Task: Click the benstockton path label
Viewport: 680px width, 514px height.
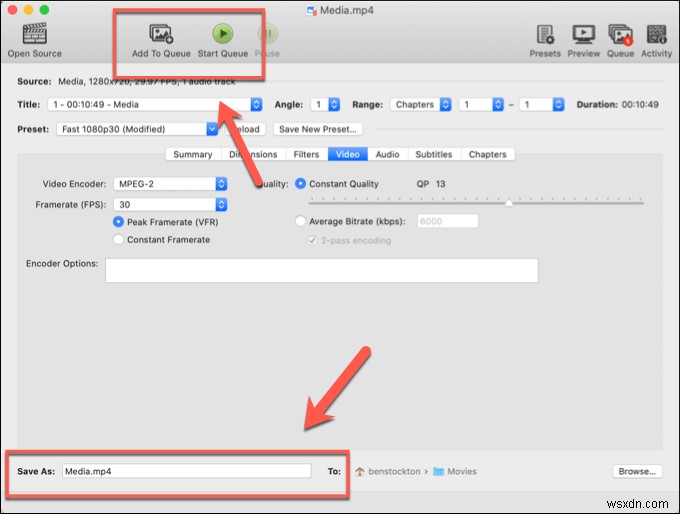Action: coord(394,471)
